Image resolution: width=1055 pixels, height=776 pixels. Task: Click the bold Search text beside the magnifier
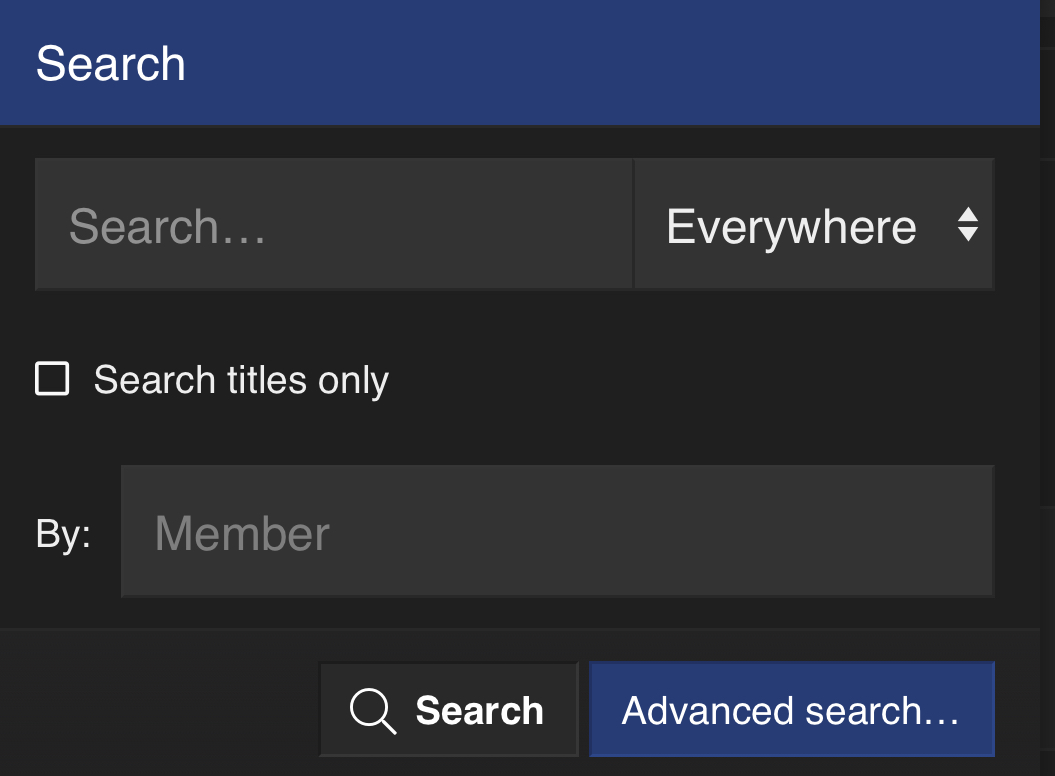coord(479,711)
